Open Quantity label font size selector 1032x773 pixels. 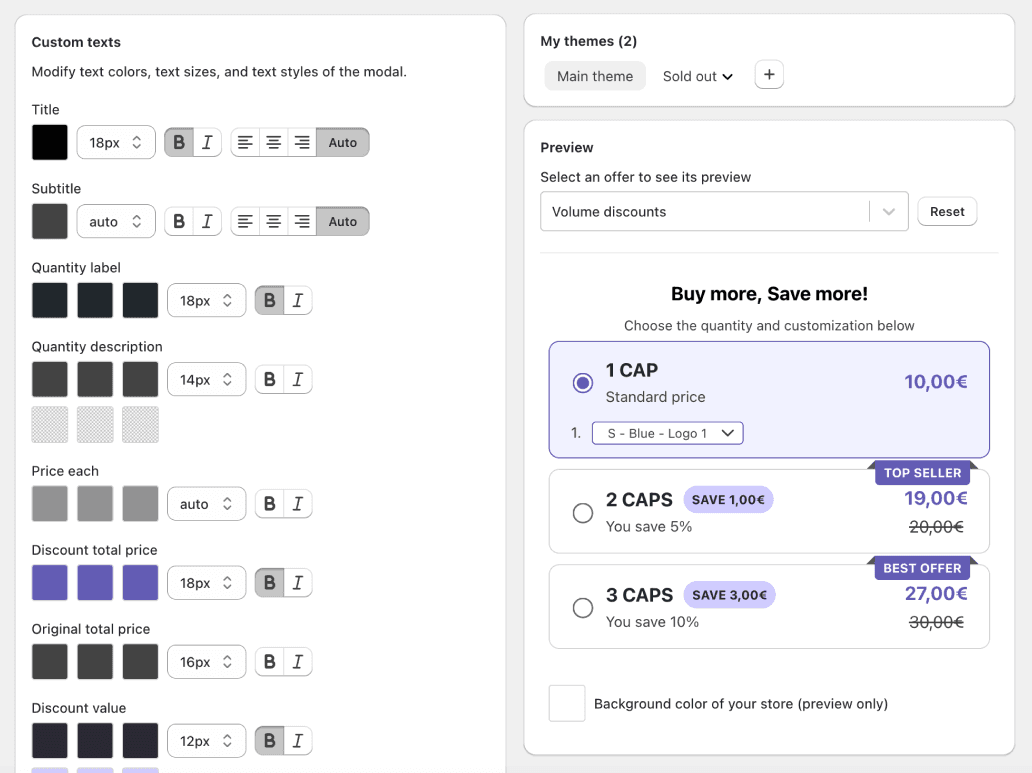click(207, 300)
